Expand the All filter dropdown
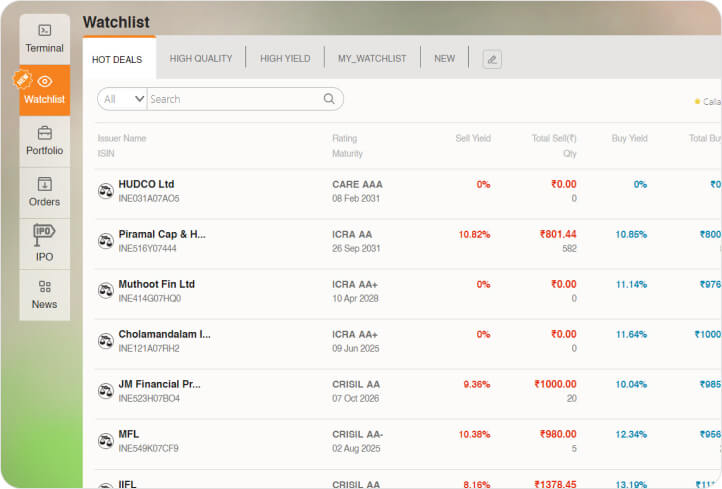Image resolution: width=722 pixels, height=489 pixels. point(121,99)
